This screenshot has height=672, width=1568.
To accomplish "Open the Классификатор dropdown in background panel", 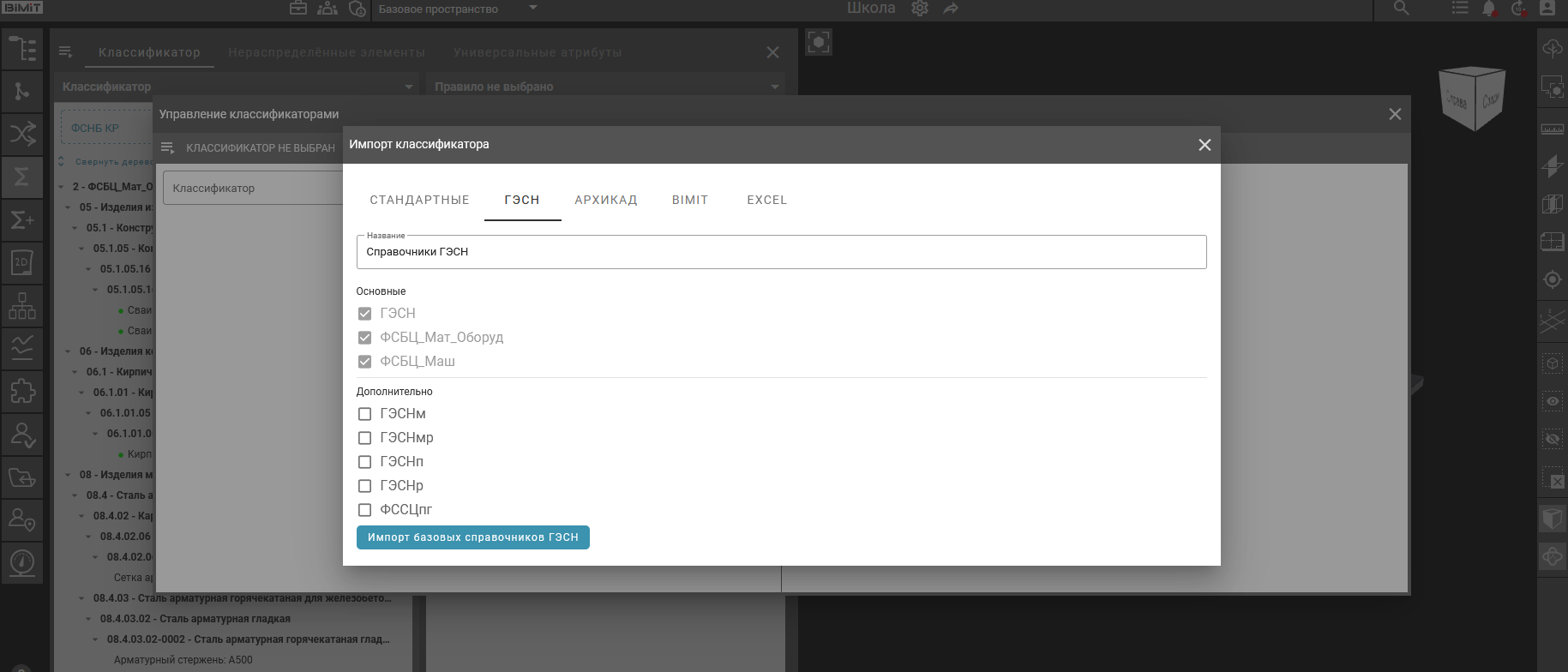I will (x=237, y=87).
